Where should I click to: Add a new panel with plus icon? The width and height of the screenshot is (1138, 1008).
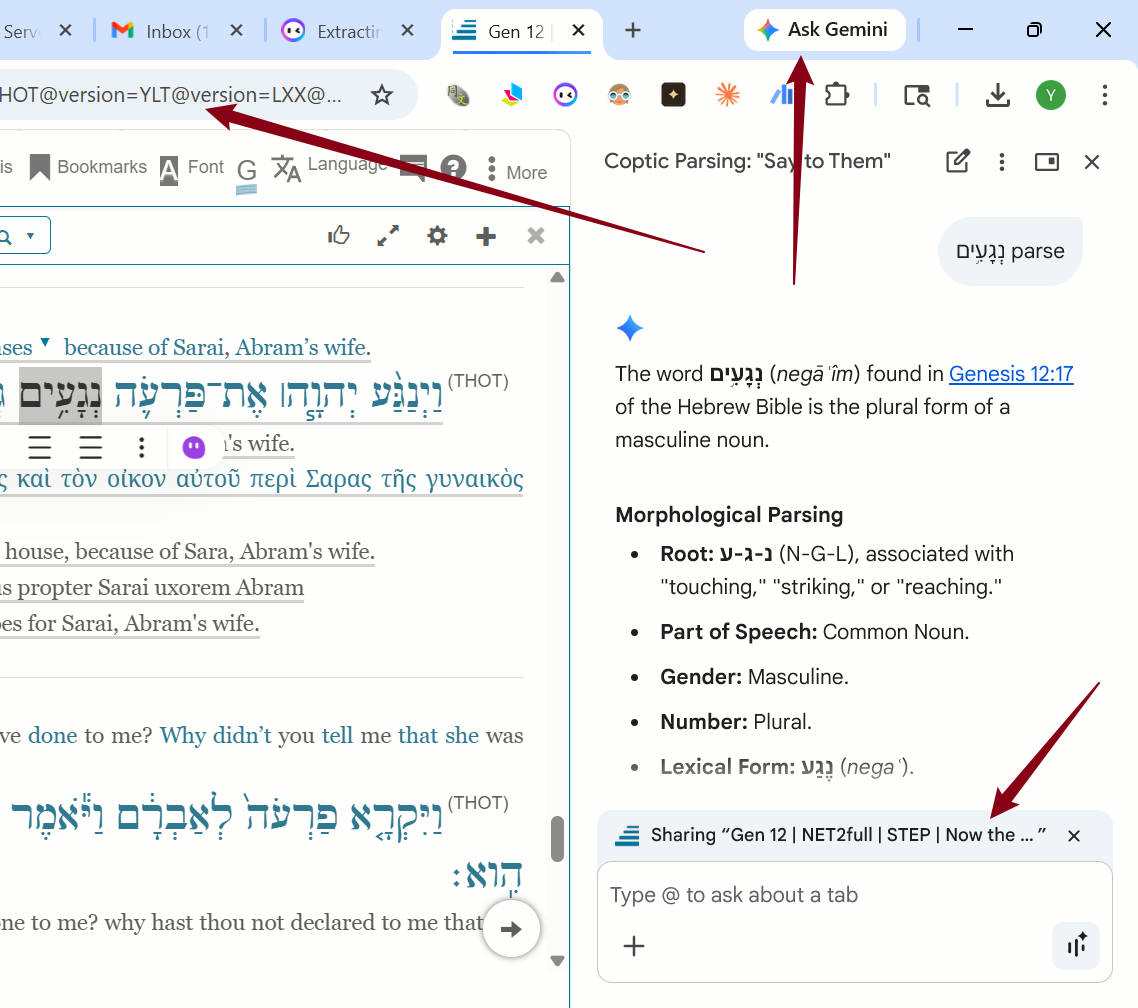point(486,236)
